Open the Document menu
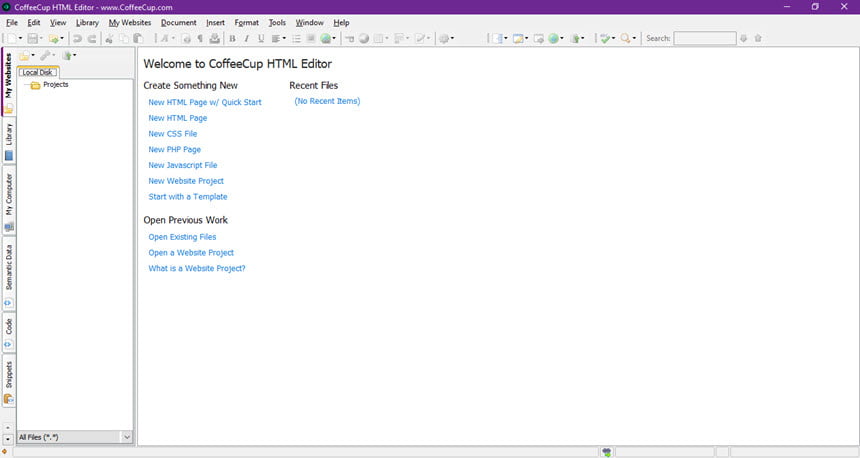 coord(179,22)
